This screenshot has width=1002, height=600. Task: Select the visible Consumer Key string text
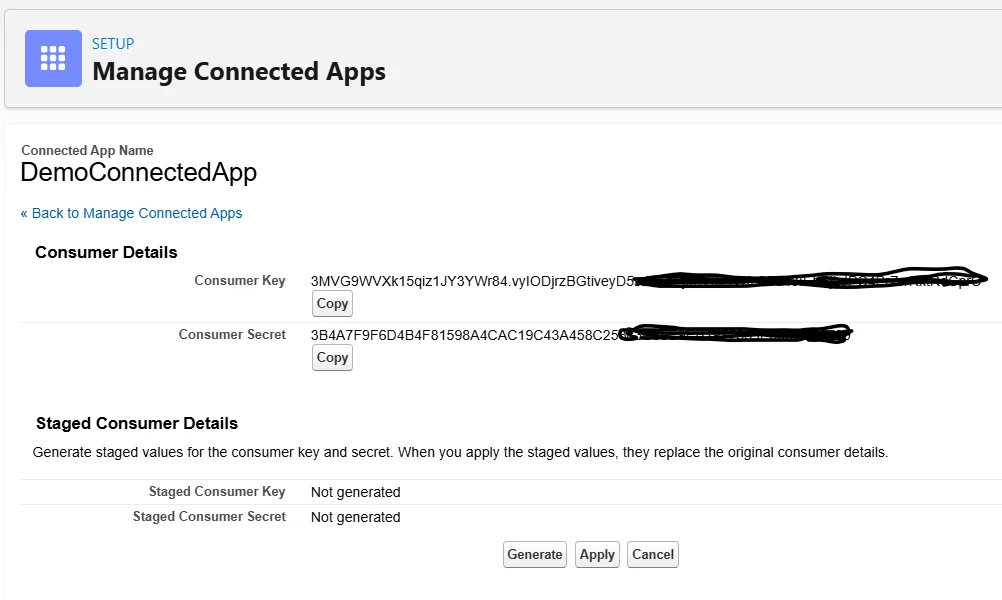(x=473, y=281)
